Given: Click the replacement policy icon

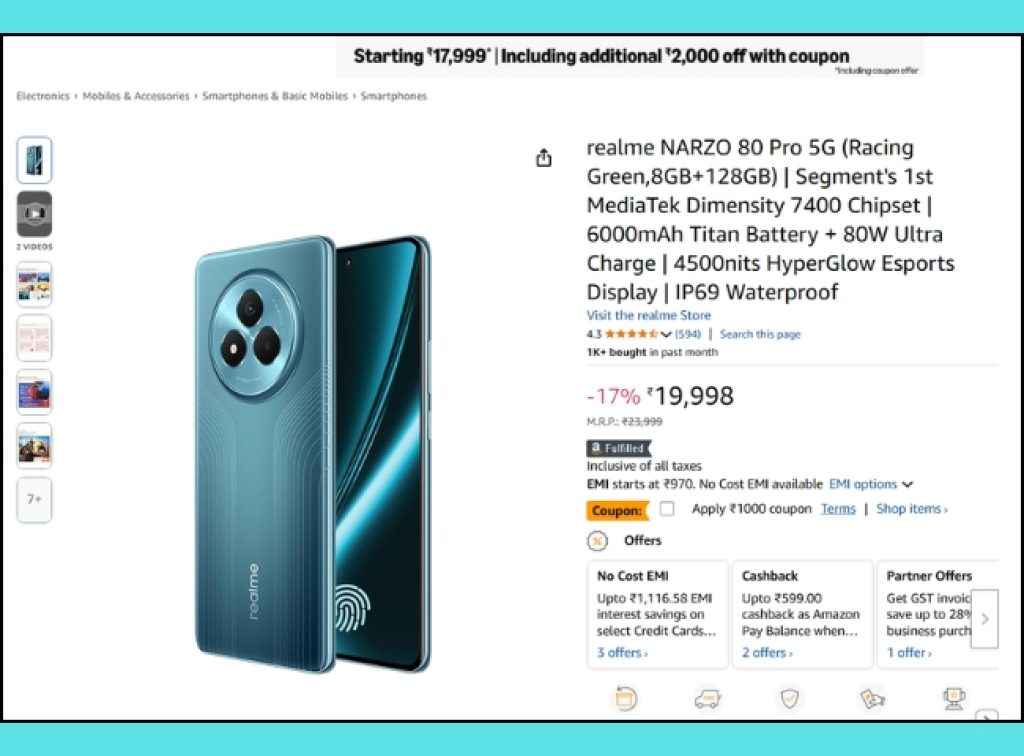Looking at the screenshot, I should coord(627,698).
